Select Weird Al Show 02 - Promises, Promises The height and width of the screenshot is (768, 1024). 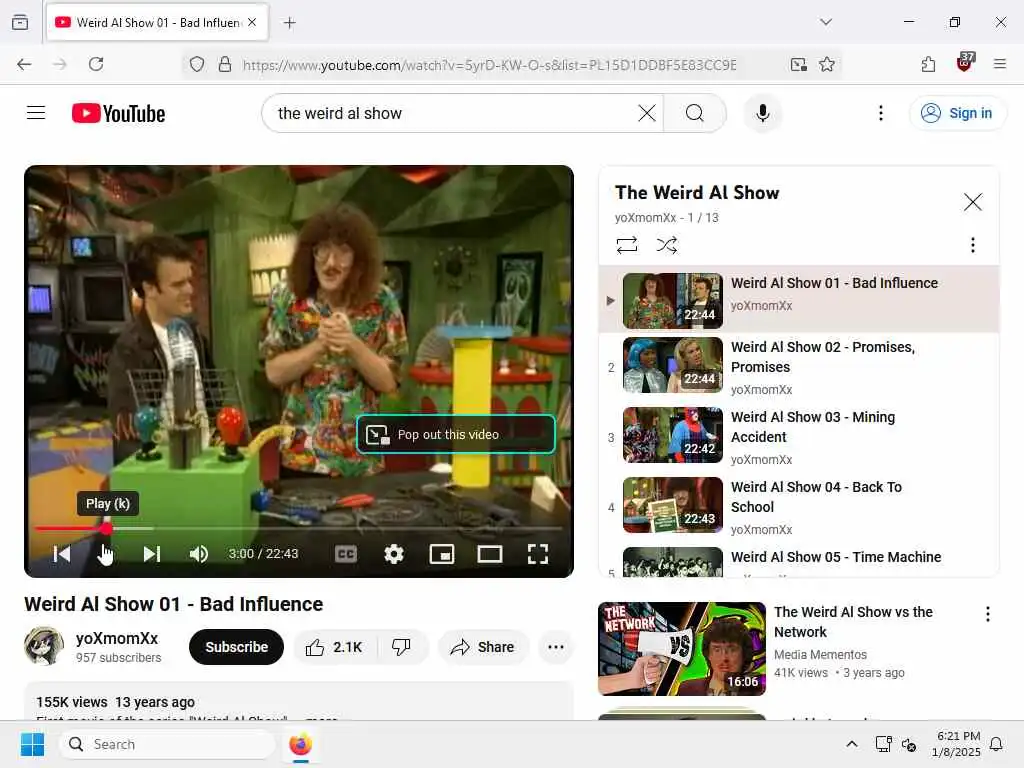(x=799, y=367)
